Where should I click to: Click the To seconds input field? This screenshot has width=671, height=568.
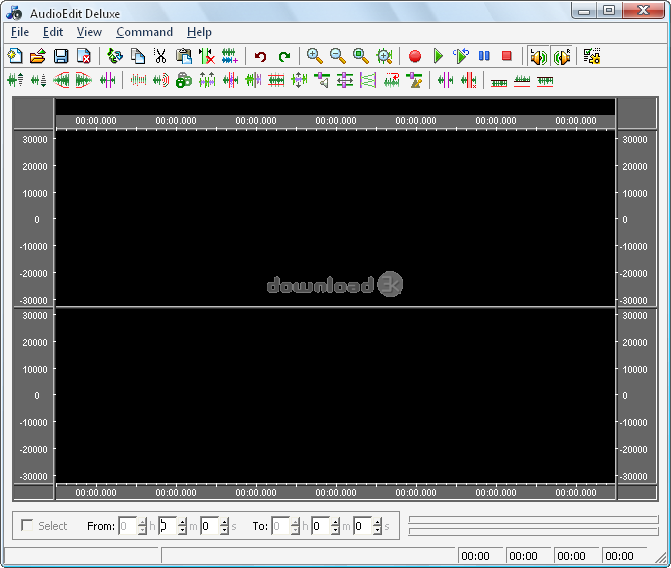coord(363,526)
